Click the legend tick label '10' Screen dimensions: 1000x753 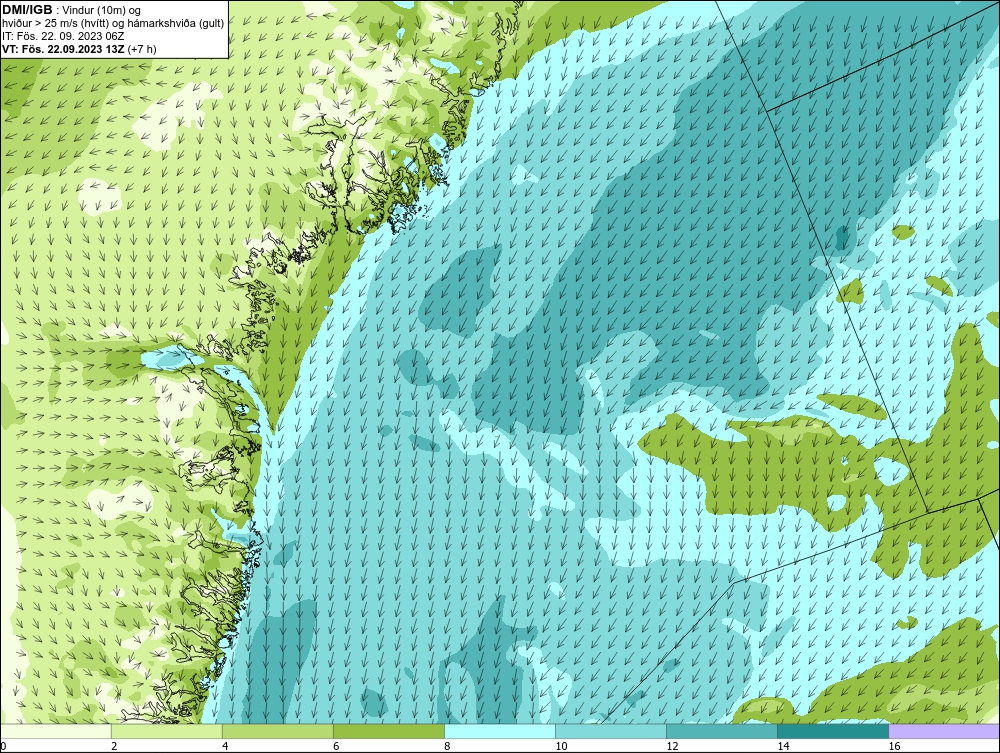(x=561, y=746)
